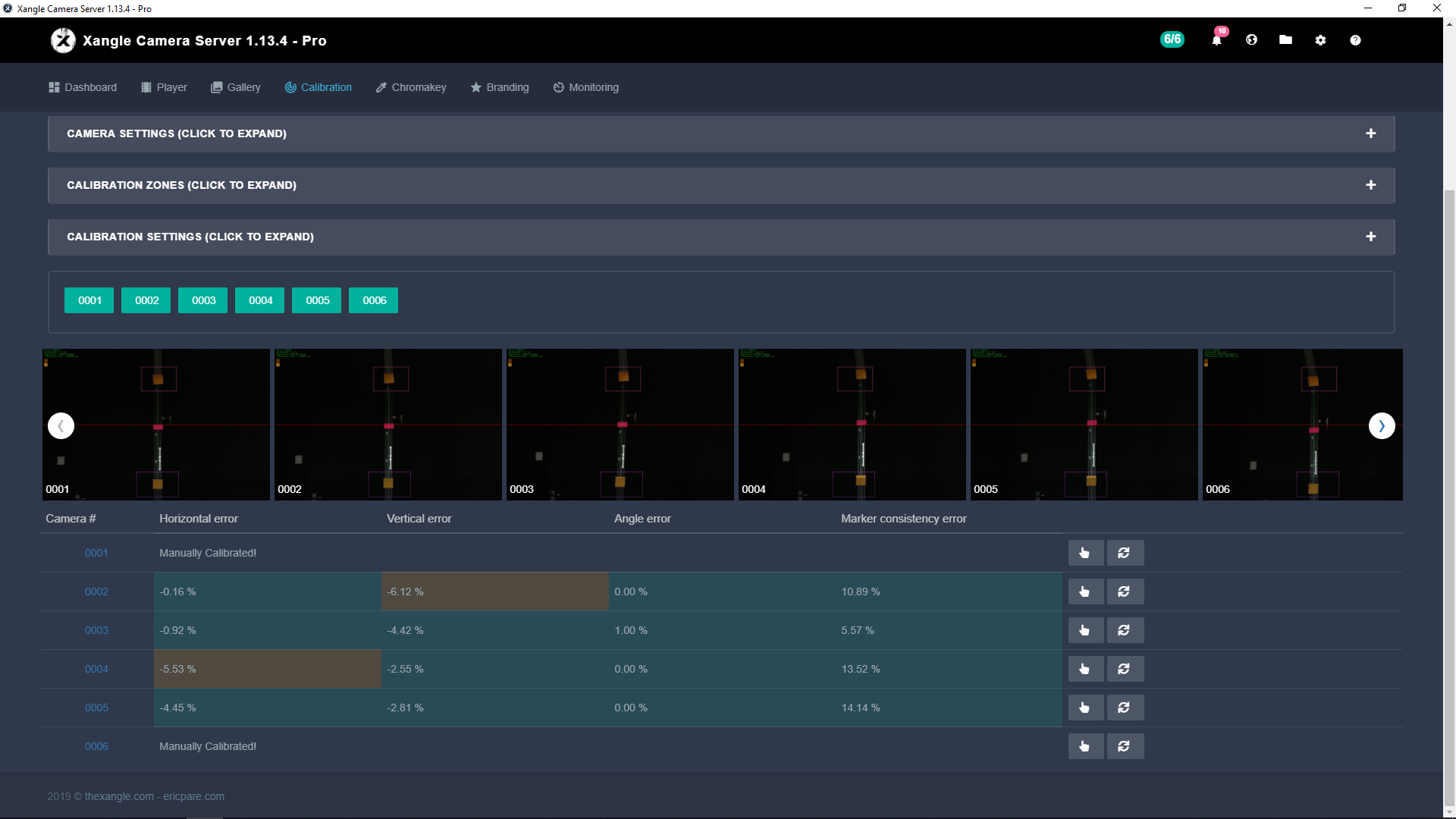The height and width of the screenshot is (819, 1456).
Task: Click manual calibrate hand icon for camera 0005
Action: 1085,708
